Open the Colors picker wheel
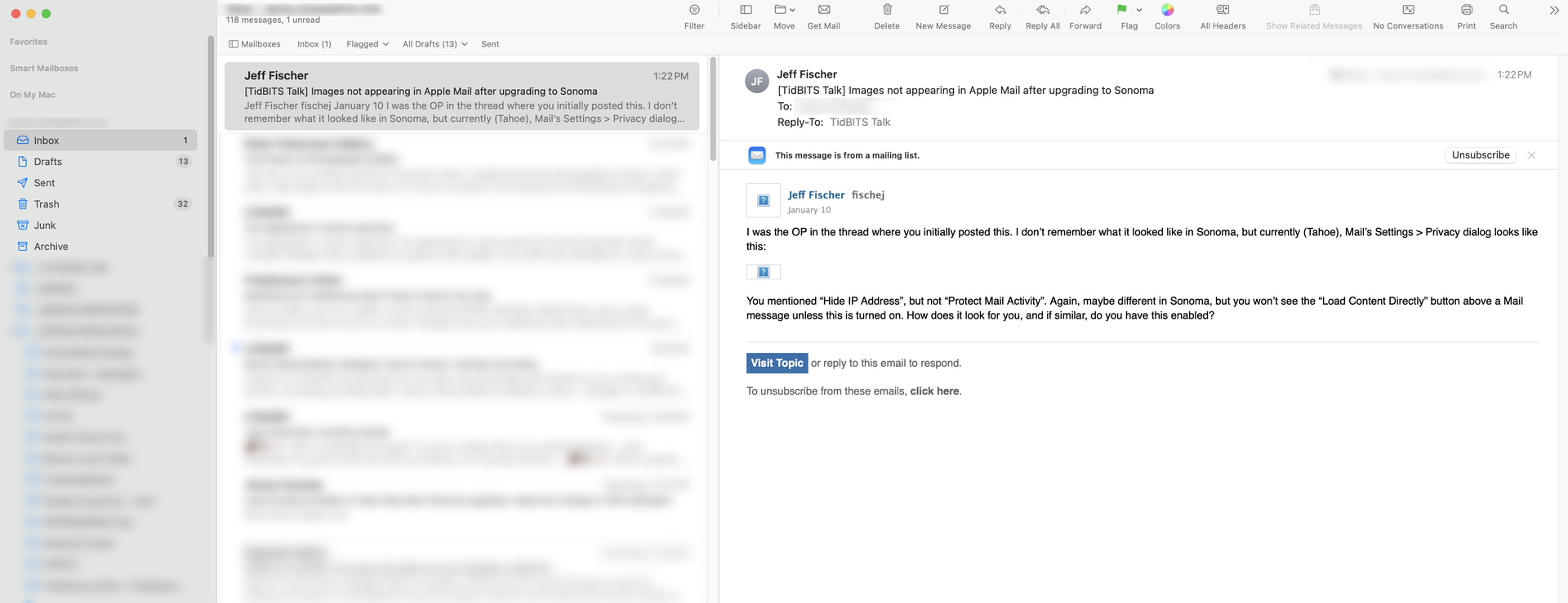 pos(1167,11)
